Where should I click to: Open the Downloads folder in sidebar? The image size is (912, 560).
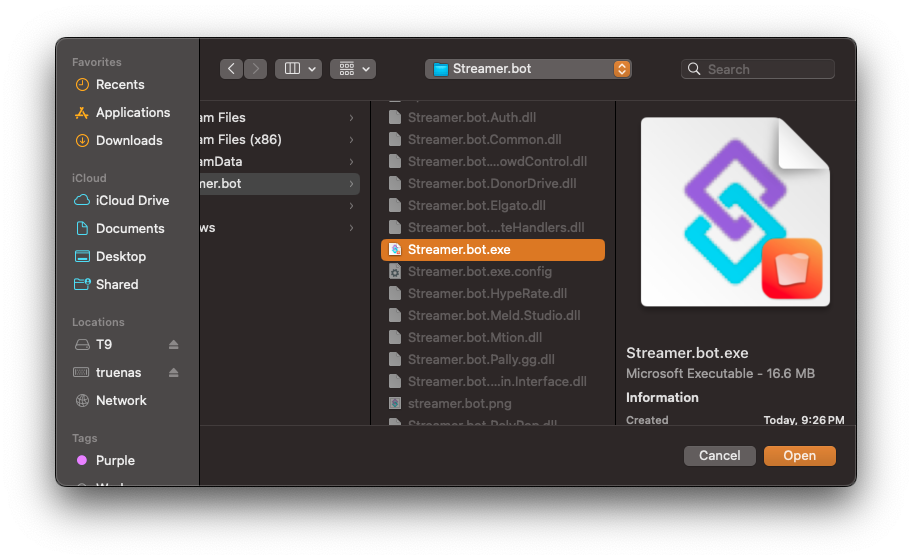(128, 141)
